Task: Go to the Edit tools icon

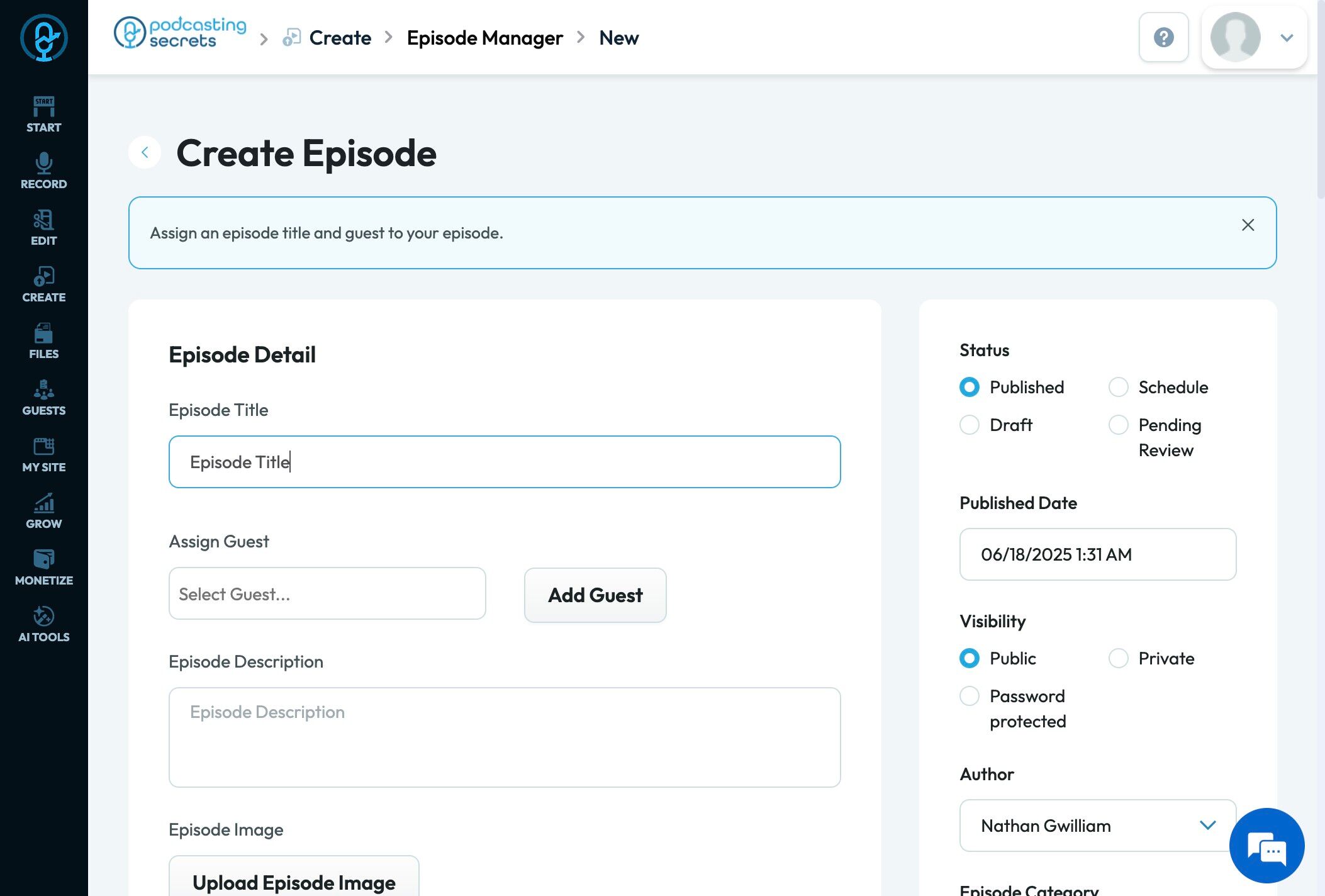Action: coord(43,227)
